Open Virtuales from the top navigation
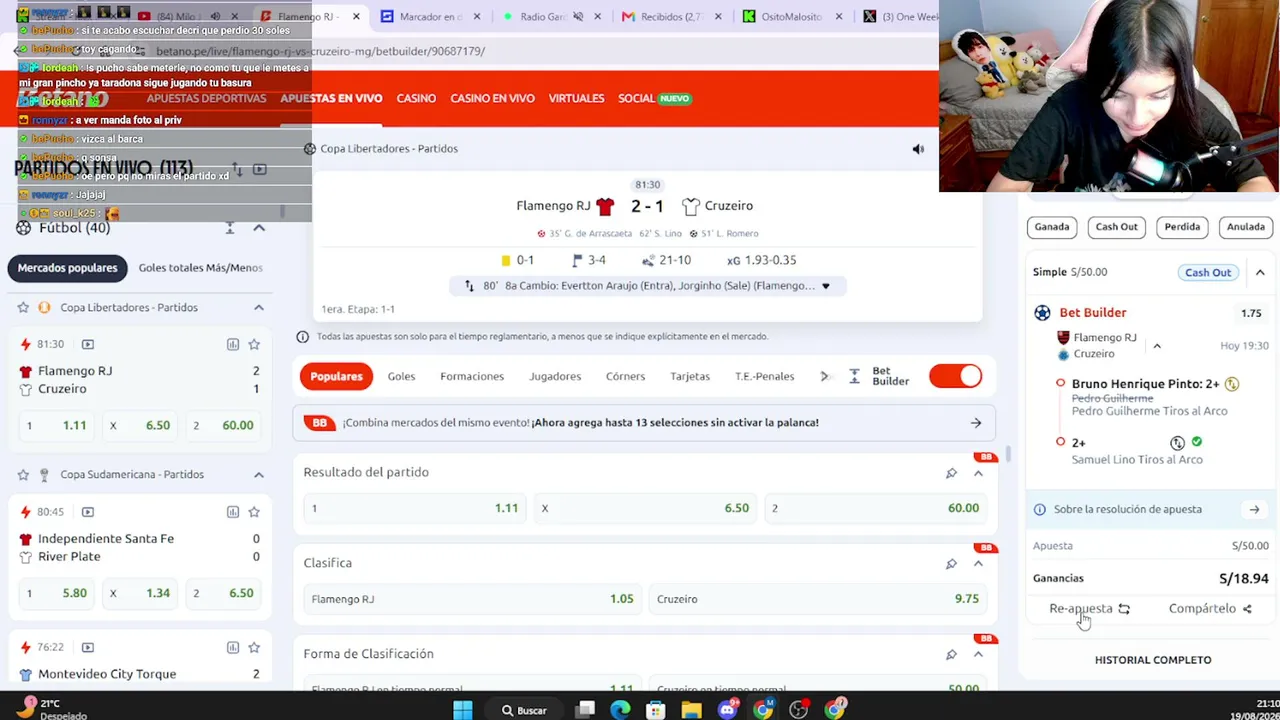 (576, 98)
